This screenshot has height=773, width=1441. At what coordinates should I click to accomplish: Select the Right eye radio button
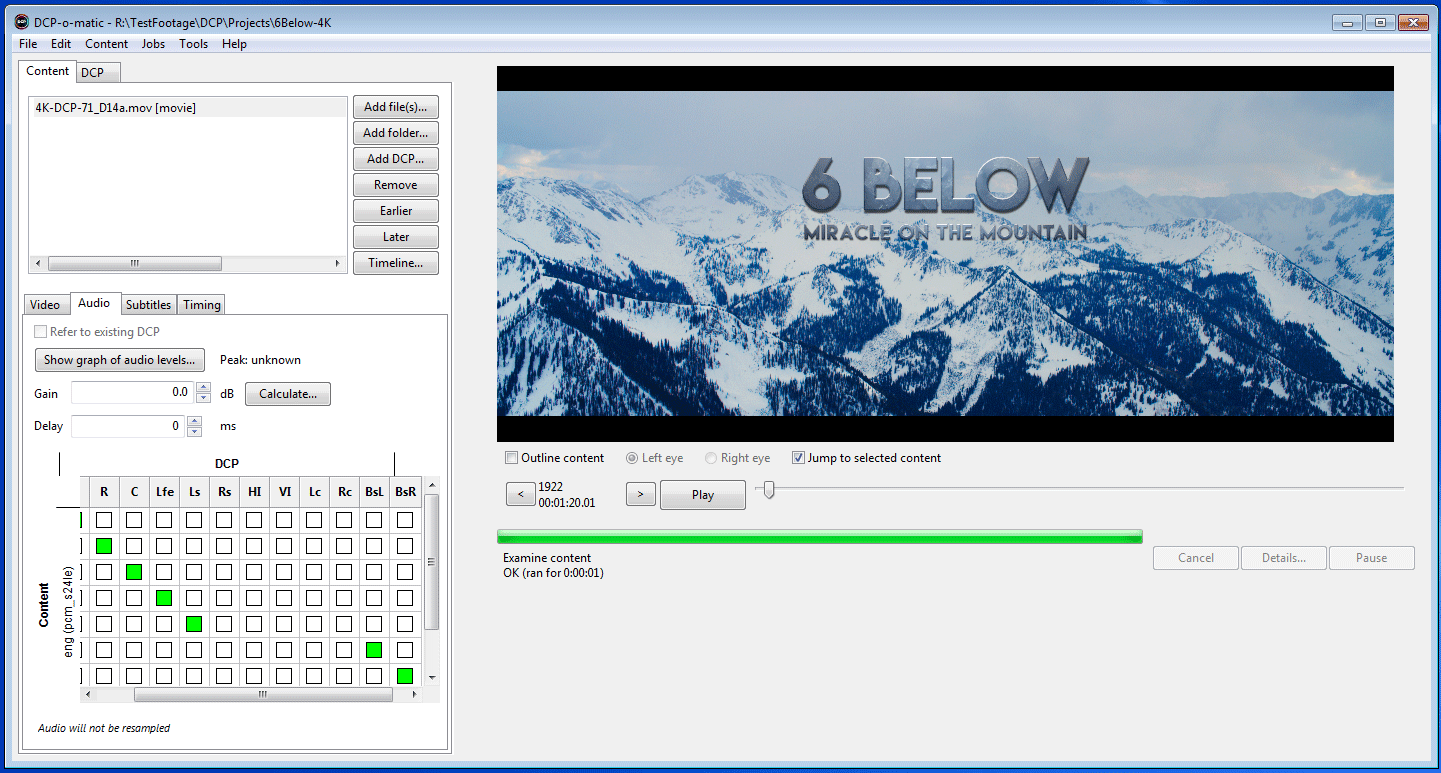point(711,458)
